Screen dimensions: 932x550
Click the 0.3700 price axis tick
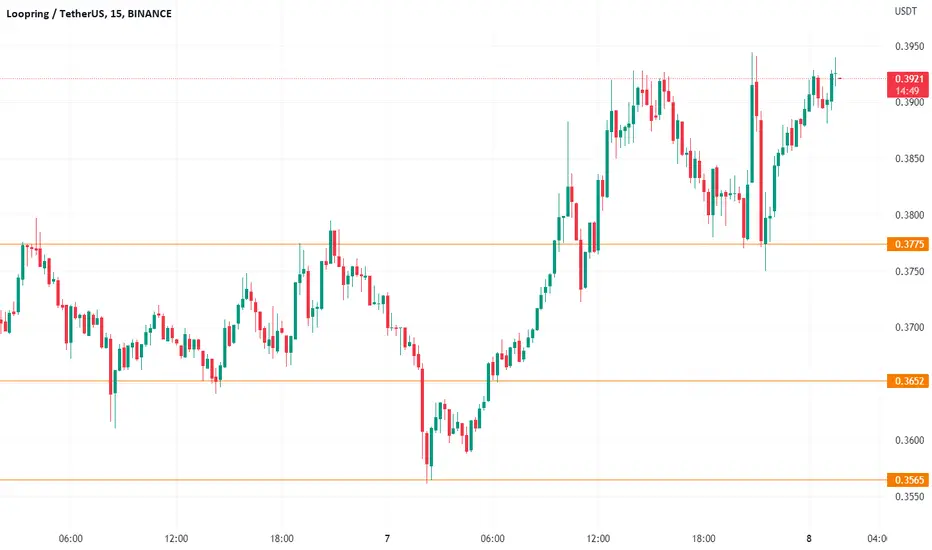909,328
